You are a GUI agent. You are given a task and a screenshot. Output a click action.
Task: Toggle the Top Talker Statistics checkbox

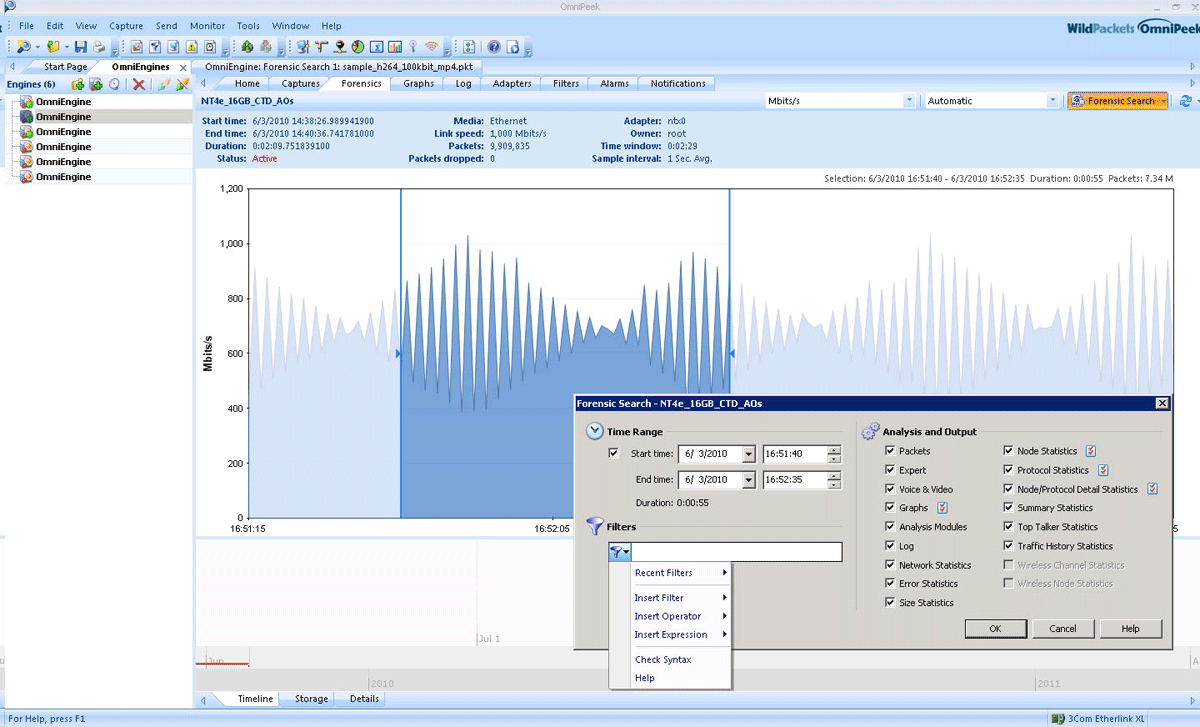pos(1009,527)
